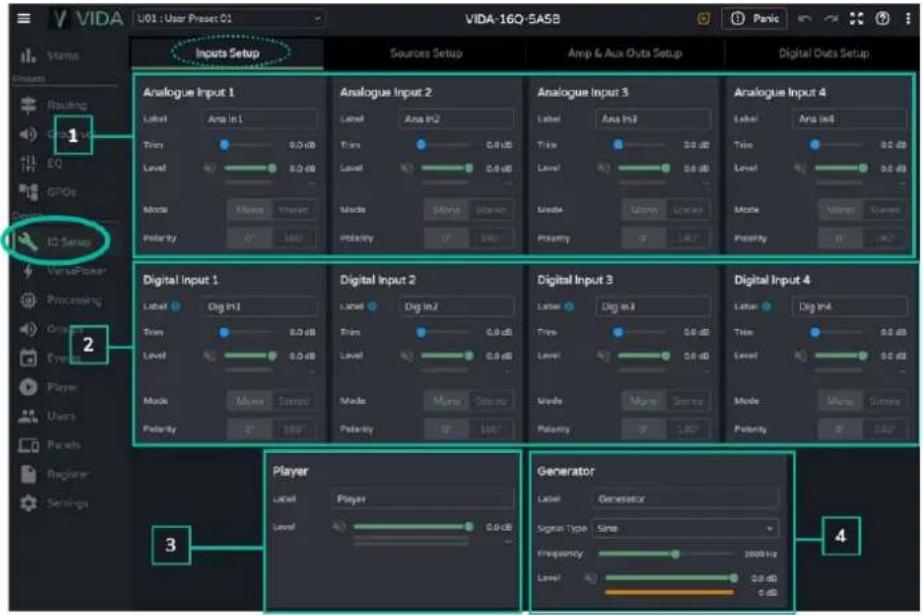This screenshot has height=615, width=923.
Task: Click Digital Input 3 Label field
Action: click(653, 307)
